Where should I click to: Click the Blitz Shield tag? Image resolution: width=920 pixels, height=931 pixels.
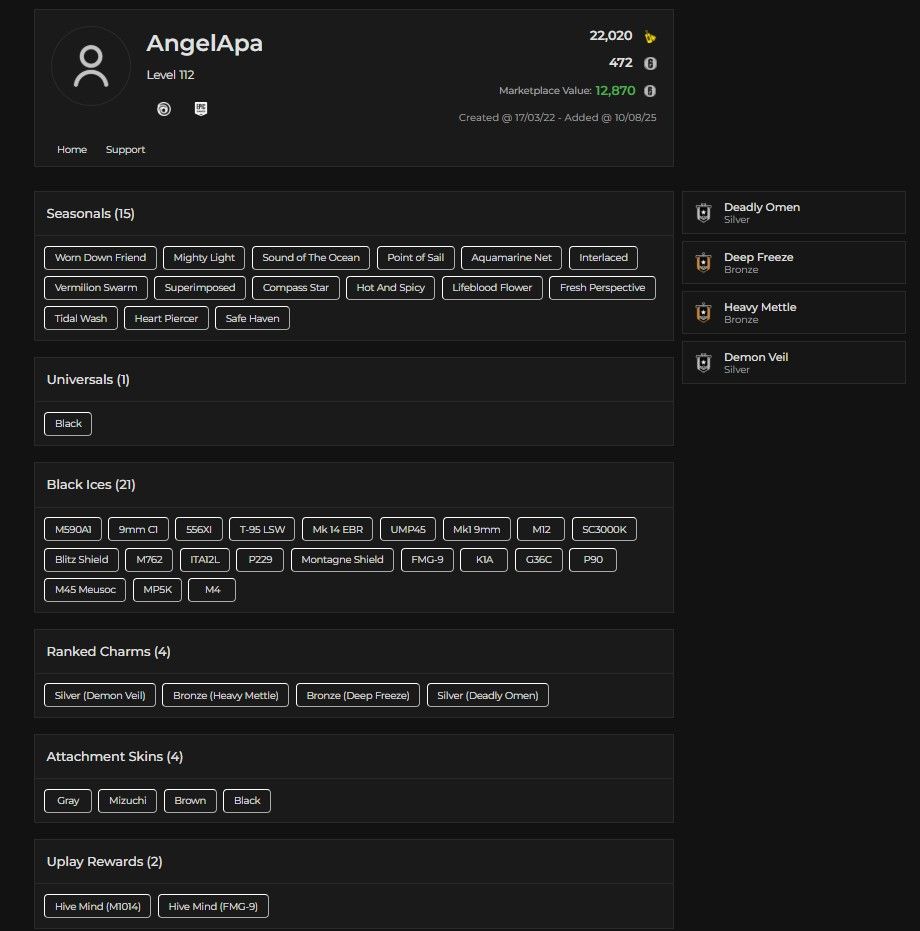[81, 560]
